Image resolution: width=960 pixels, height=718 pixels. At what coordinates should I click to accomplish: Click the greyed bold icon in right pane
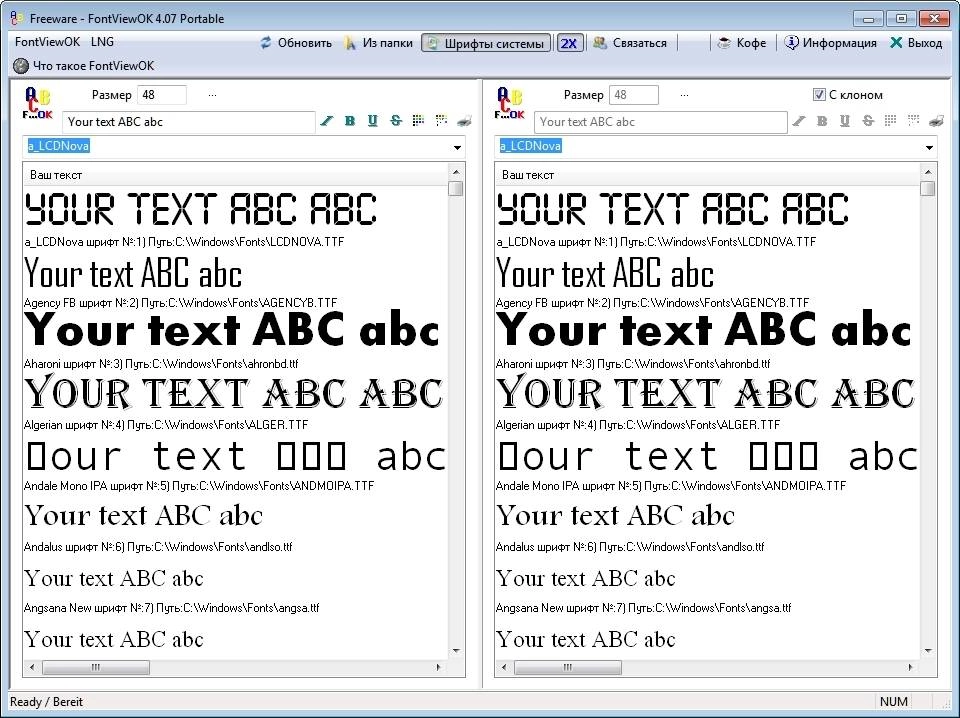point(822,121)
